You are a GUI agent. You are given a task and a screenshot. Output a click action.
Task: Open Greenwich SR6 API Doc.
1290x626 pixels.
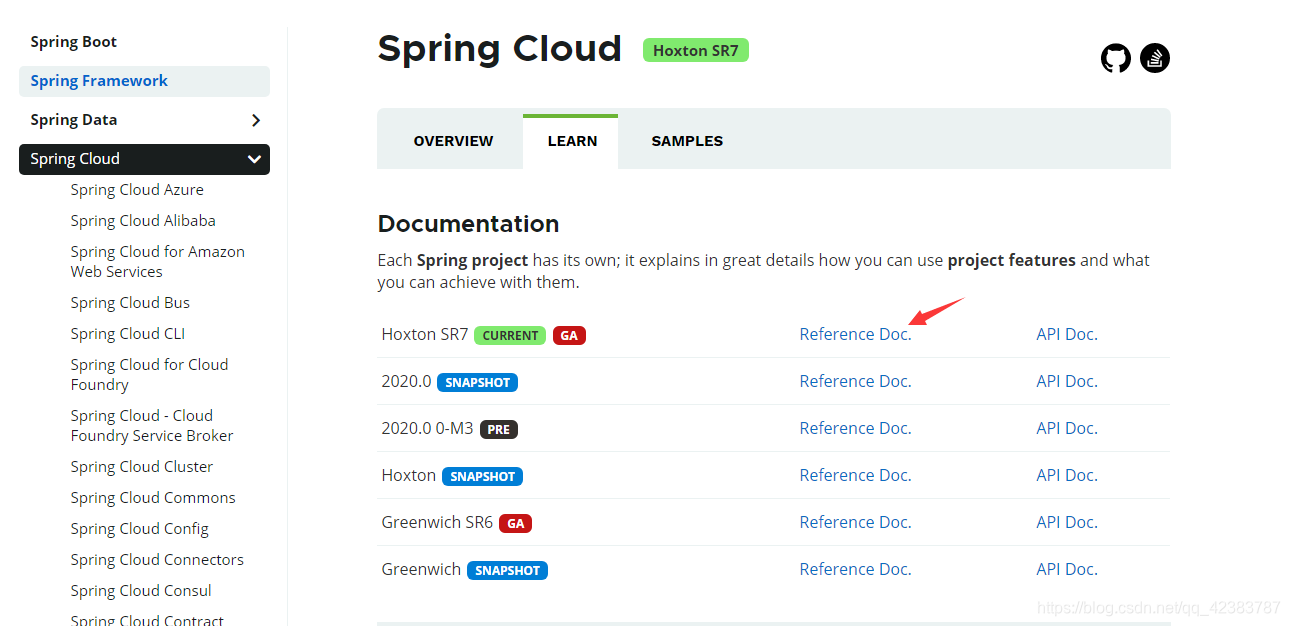click(x=1067, y=522)
